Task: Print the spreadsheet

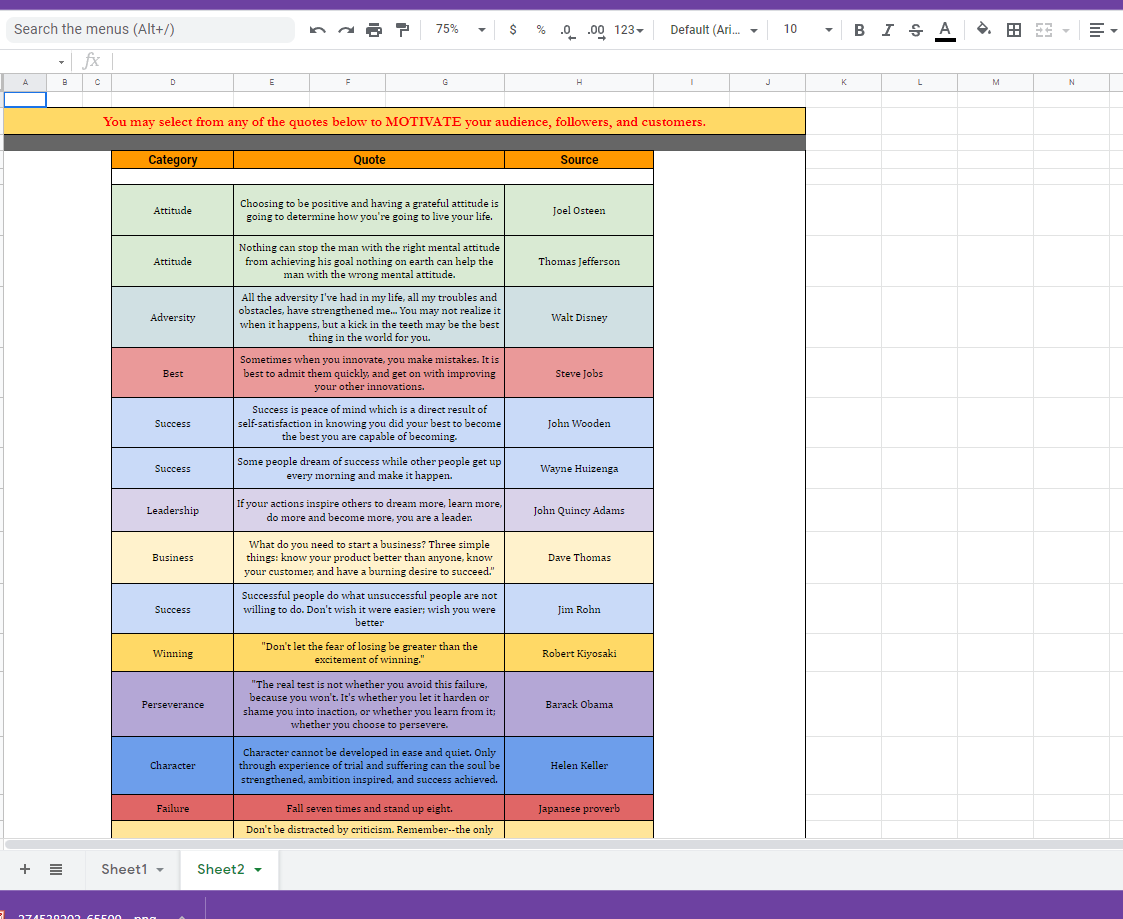Action: click(x=374, y=30)
